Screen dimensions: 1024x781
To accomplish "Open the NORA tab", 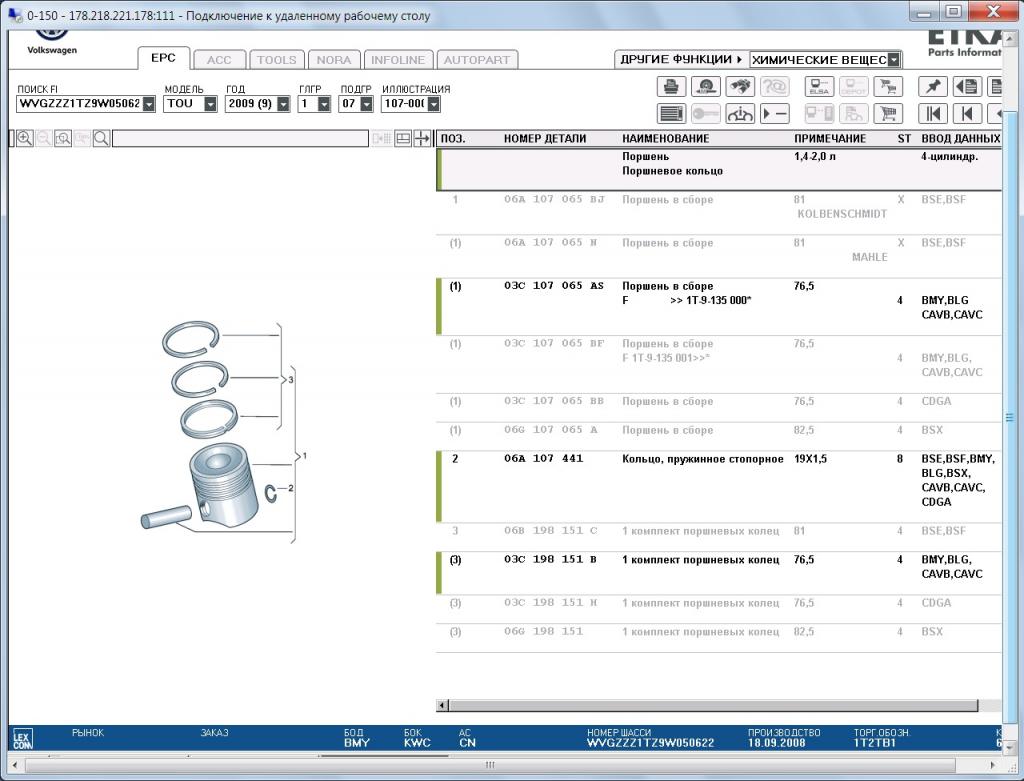I will point(334,60).
